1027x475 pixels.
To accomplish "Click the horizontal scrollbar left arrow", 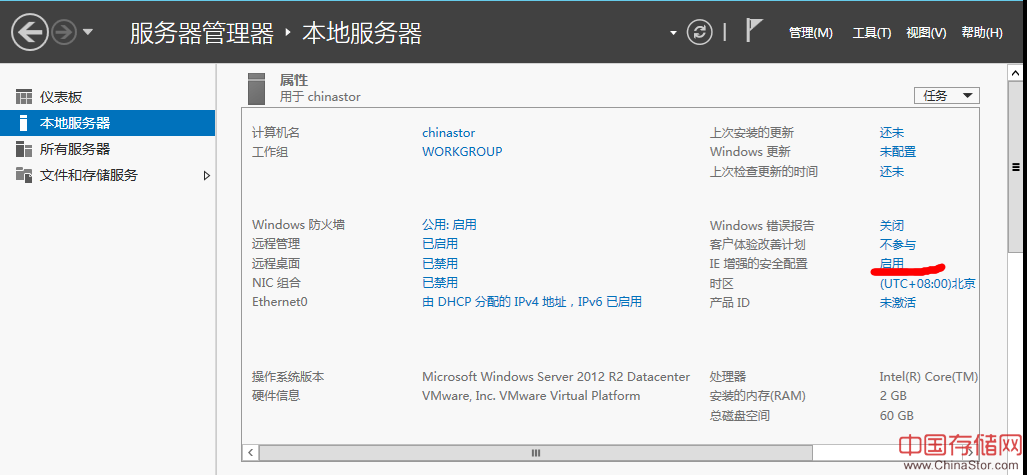I will (250, 453).
